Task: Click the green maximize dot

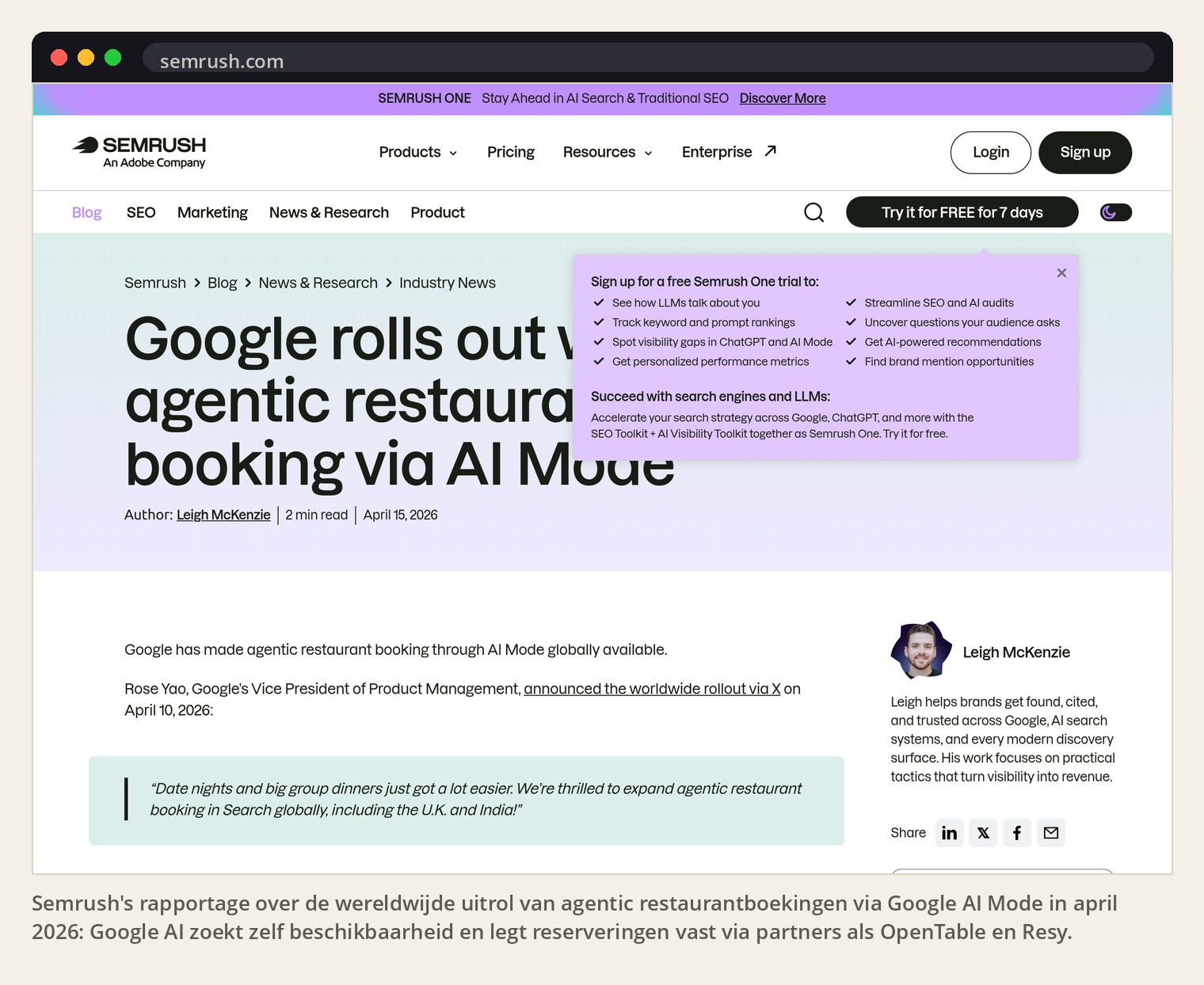Action: [113, 57]
